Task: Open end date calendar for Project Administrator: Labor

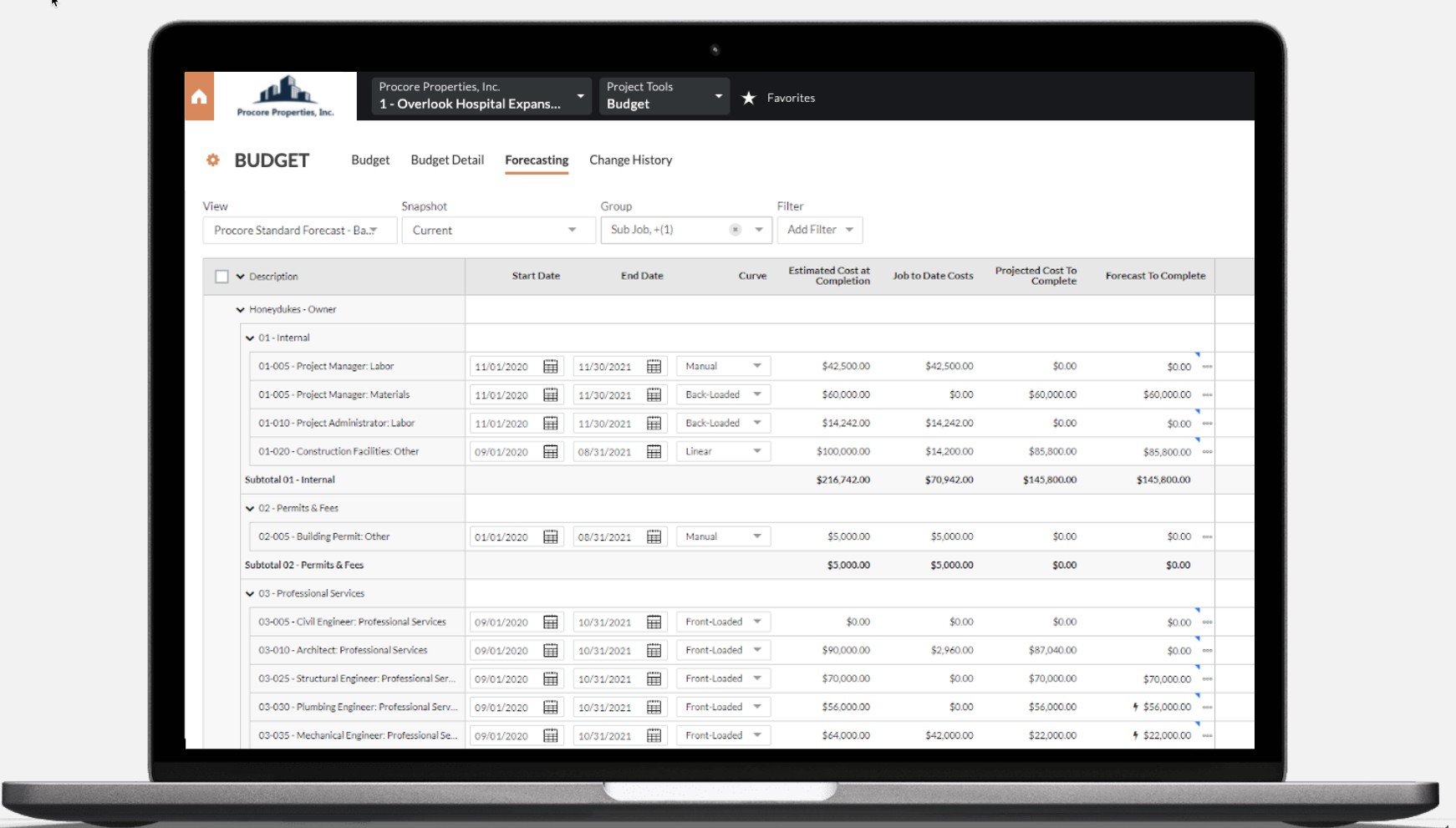Action: click(x=654, y=423)
